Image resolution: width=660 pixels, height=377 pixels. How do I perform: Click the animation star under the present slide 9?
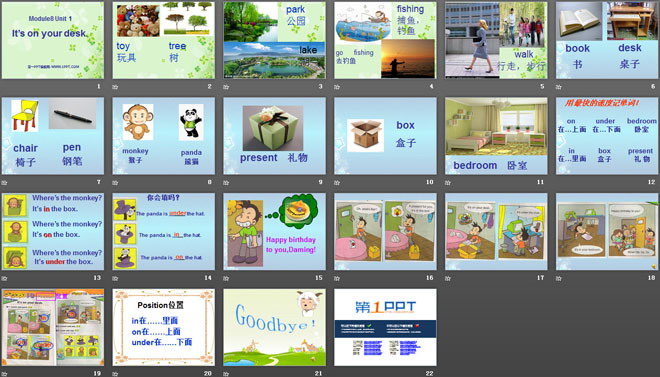click(226, 182)
